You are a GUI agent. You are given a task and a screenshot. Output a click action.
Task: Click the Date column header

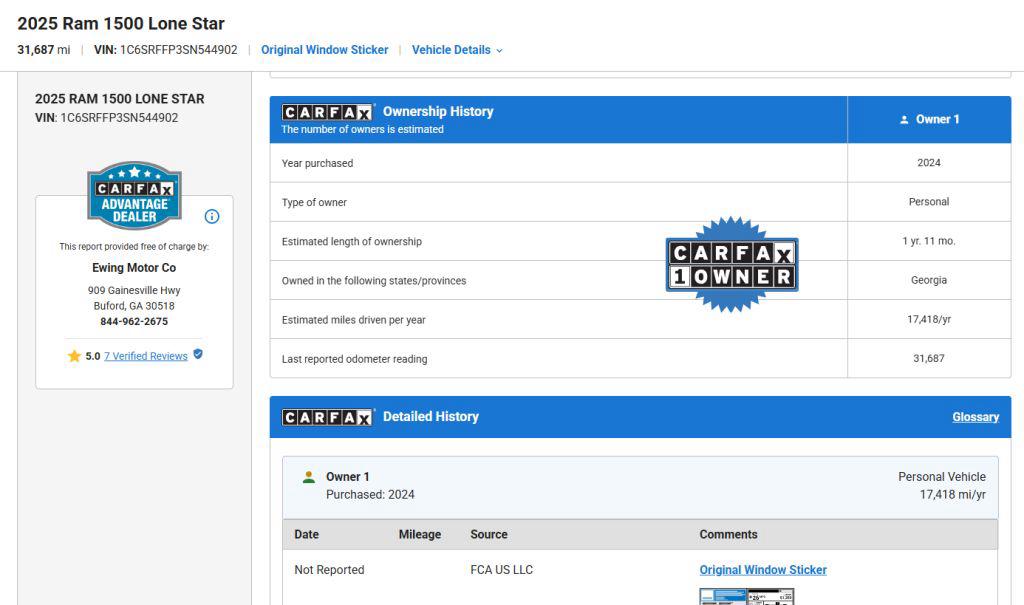[306, 534]
